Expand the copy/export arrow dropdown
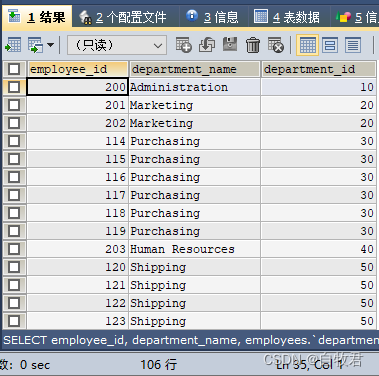379x376 pixels. [51, 45]
